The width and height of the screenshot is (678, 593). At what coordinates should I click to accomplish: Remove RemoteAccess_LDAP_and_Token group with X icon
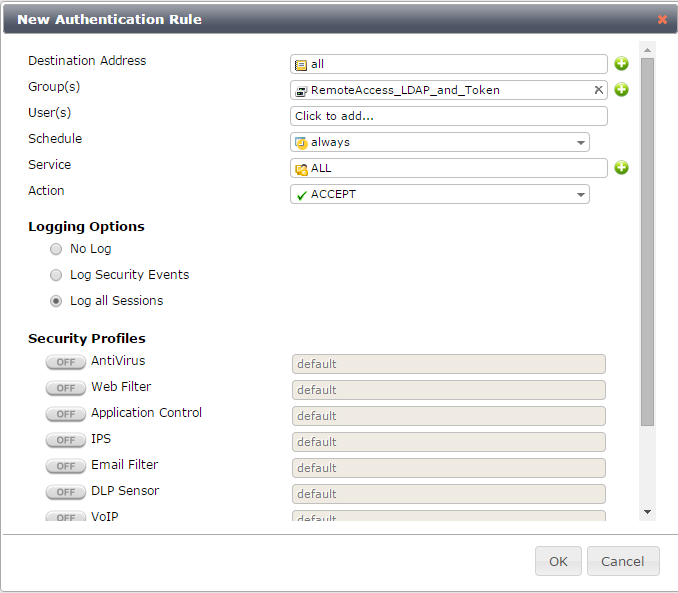598,90
